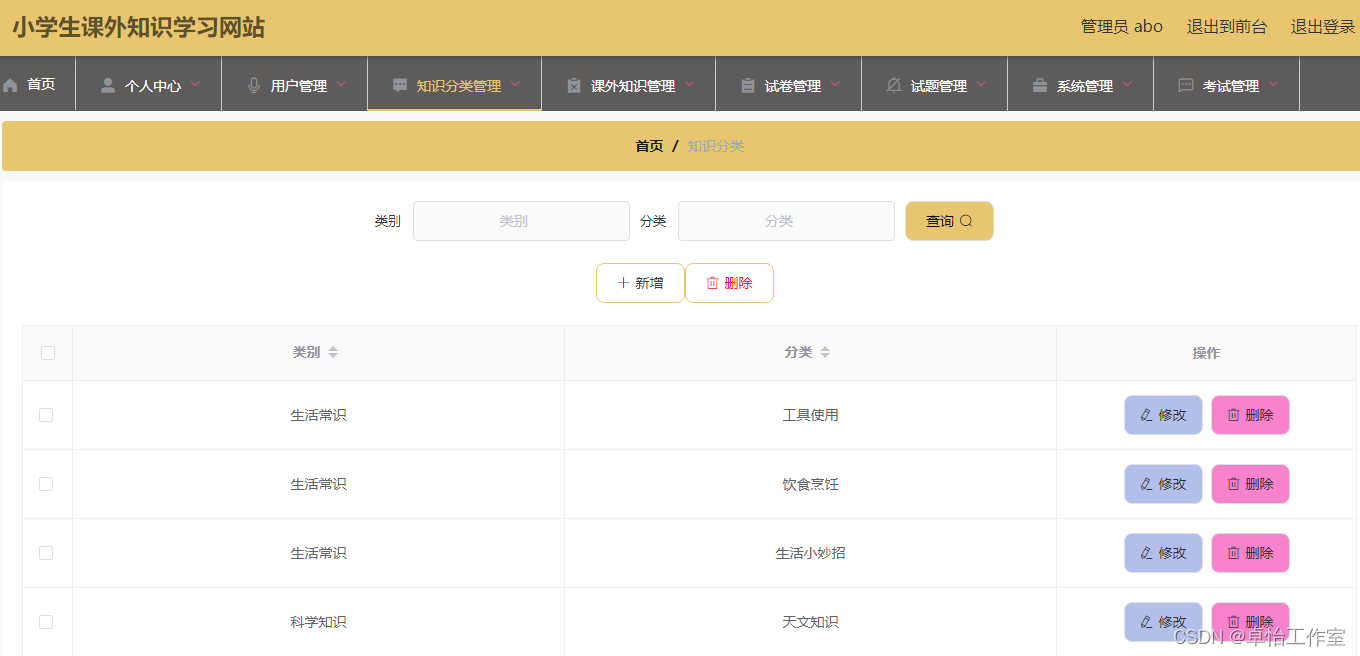This screenshot has width=1360, height=656.
Task: Click the trash icon in top 删除 button
Action: (x=712, y=283)
